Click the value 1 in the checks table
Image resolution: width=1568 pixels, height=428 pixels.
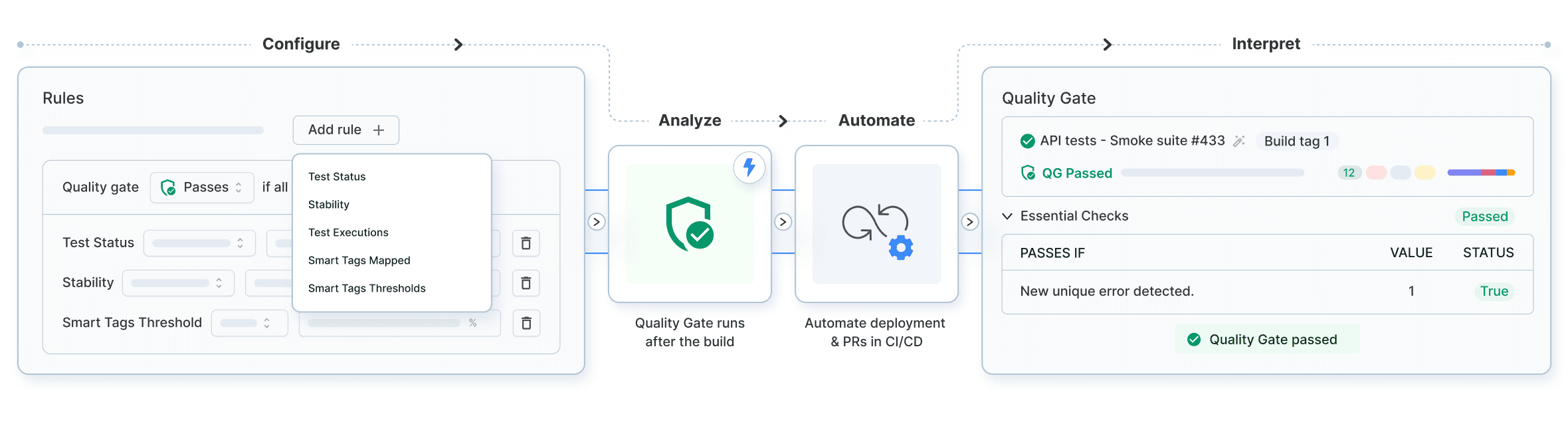click(1411, 291)
